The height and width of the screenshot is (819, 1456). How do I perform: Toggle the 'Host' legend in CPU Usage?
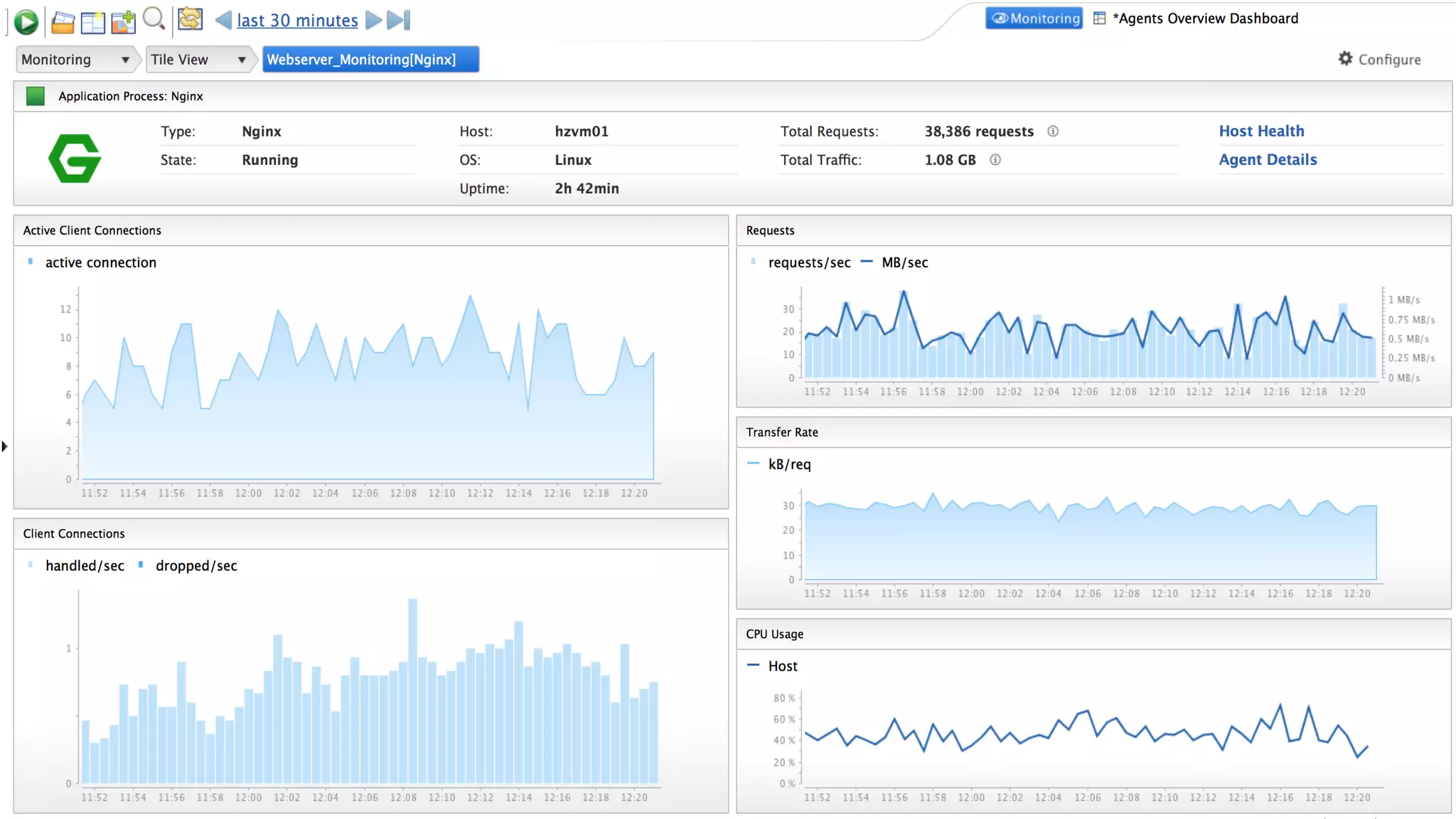(773, 667)
